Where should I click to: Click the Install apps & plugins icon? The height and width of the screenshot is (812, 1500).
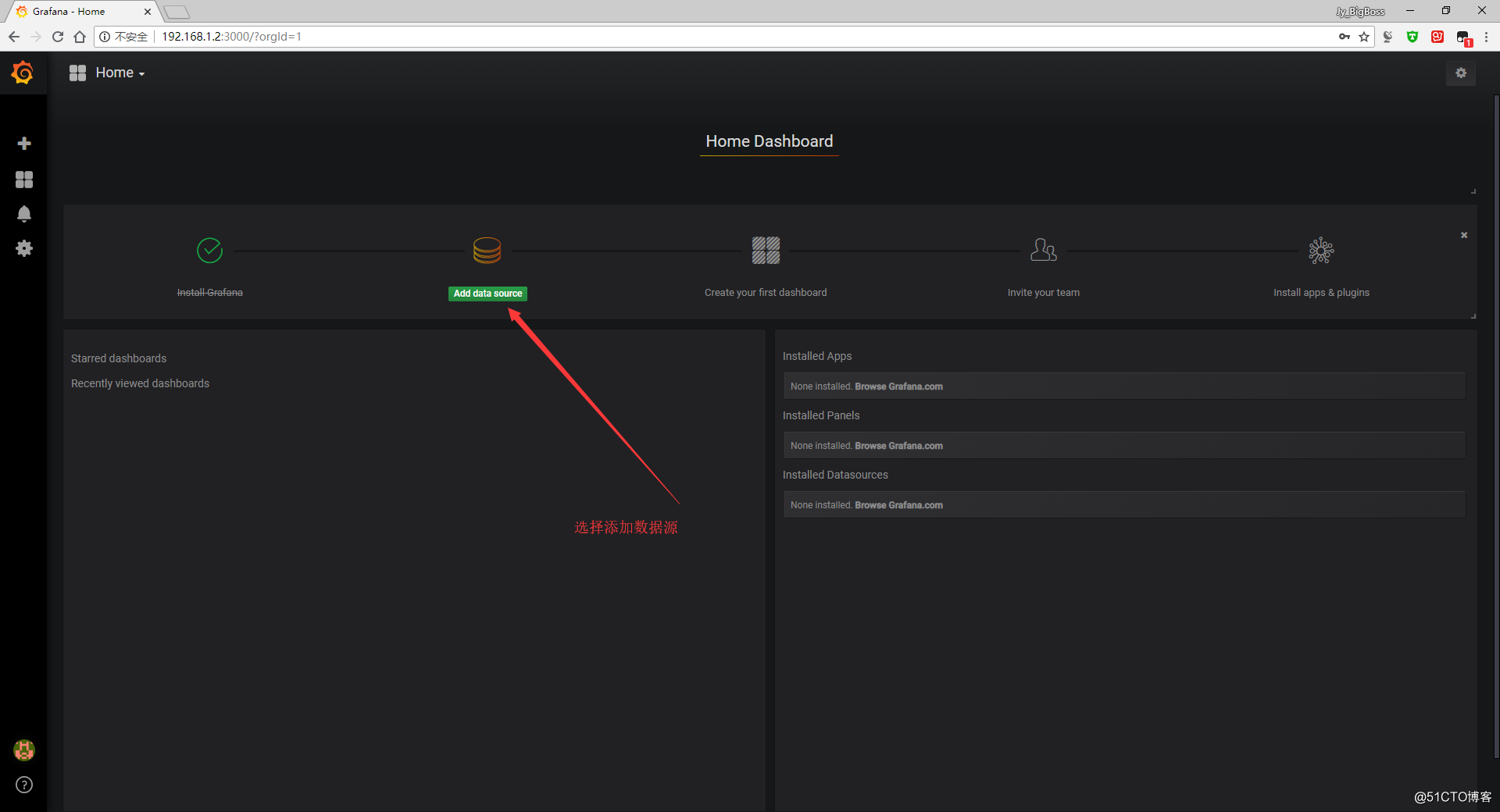click(1322, 251)
